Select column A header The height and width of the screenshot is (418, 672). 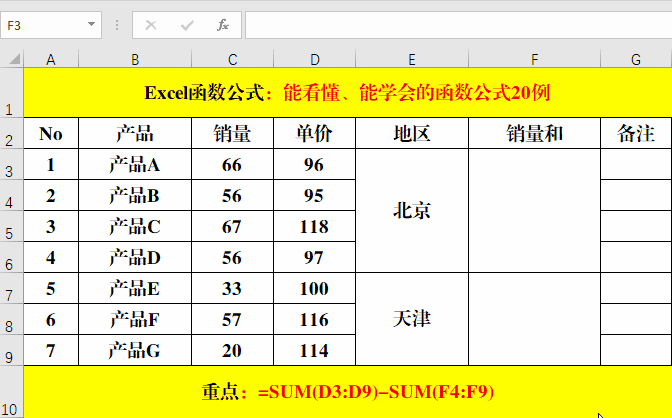point(51,59)
